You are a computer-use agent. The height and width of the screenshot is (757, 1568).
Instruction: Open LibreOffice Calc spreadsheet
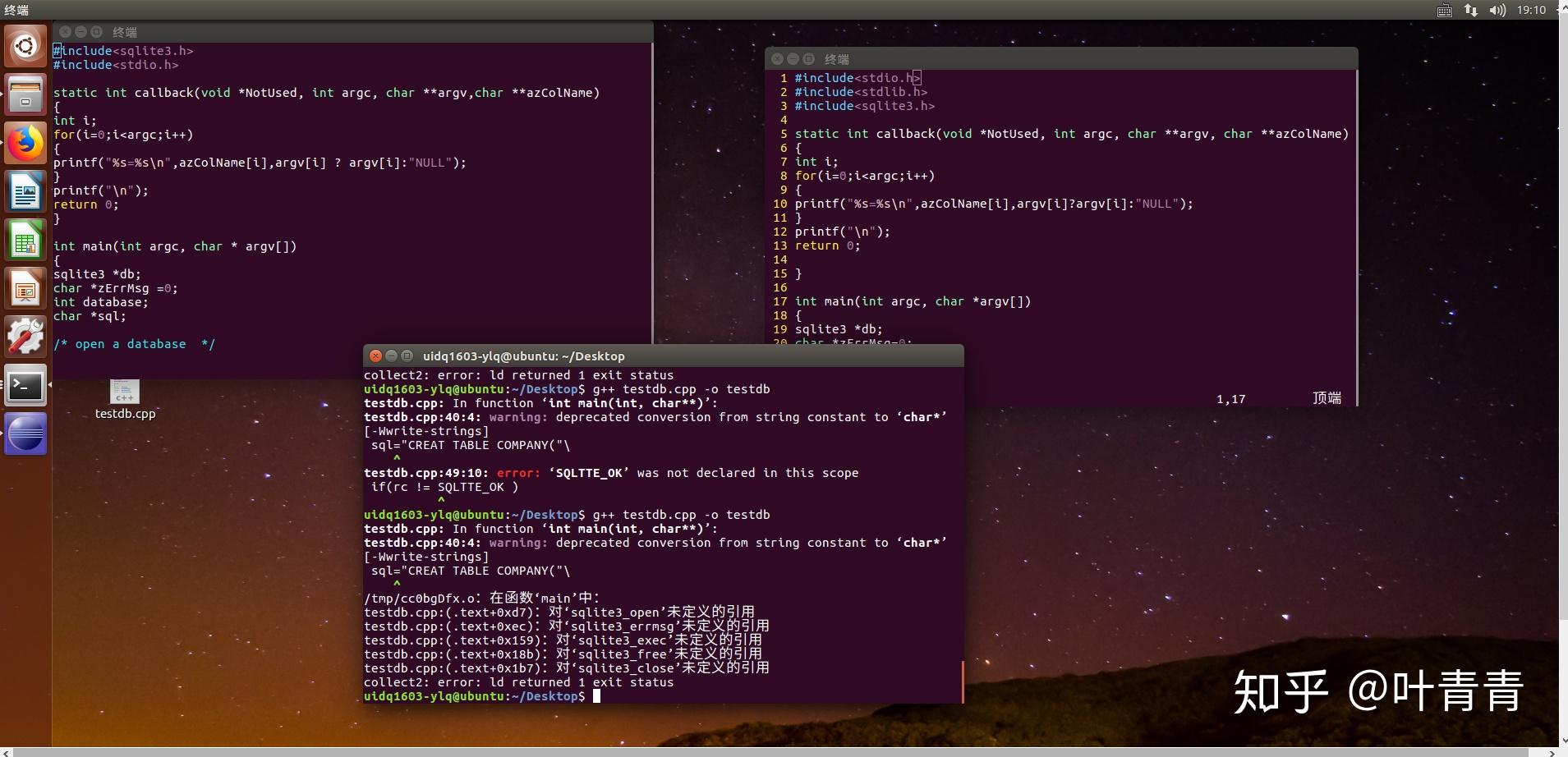(x=25, y=239)
